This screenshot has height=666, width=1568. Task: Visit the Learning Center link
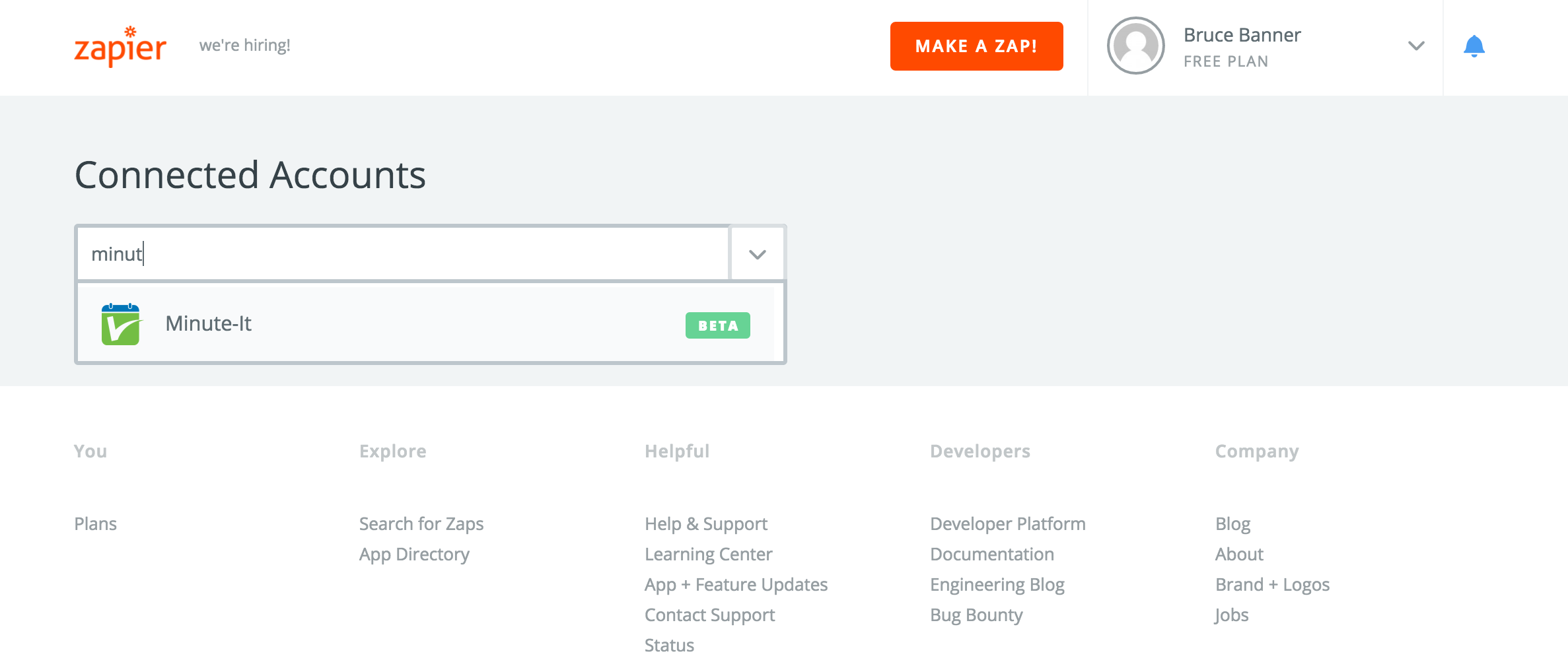pyautogui.click(x=708, y=554)
